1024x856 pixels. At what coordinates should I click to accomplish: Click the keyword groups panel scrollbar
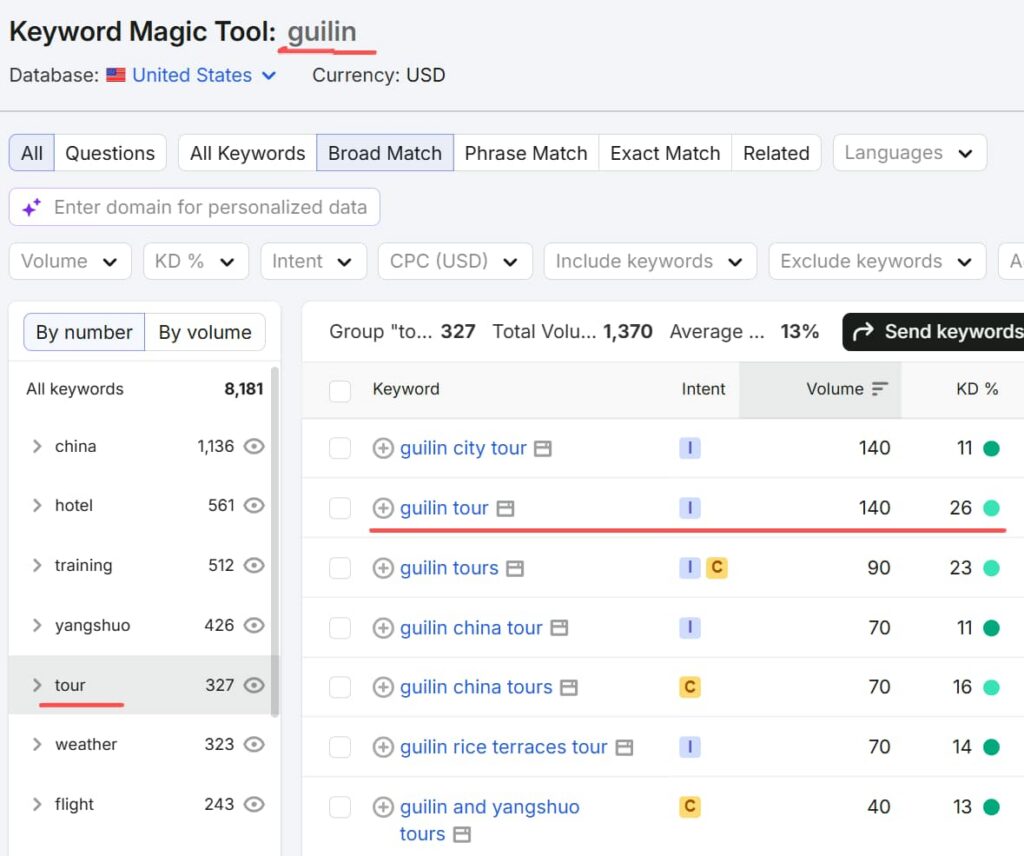(275, 542)
